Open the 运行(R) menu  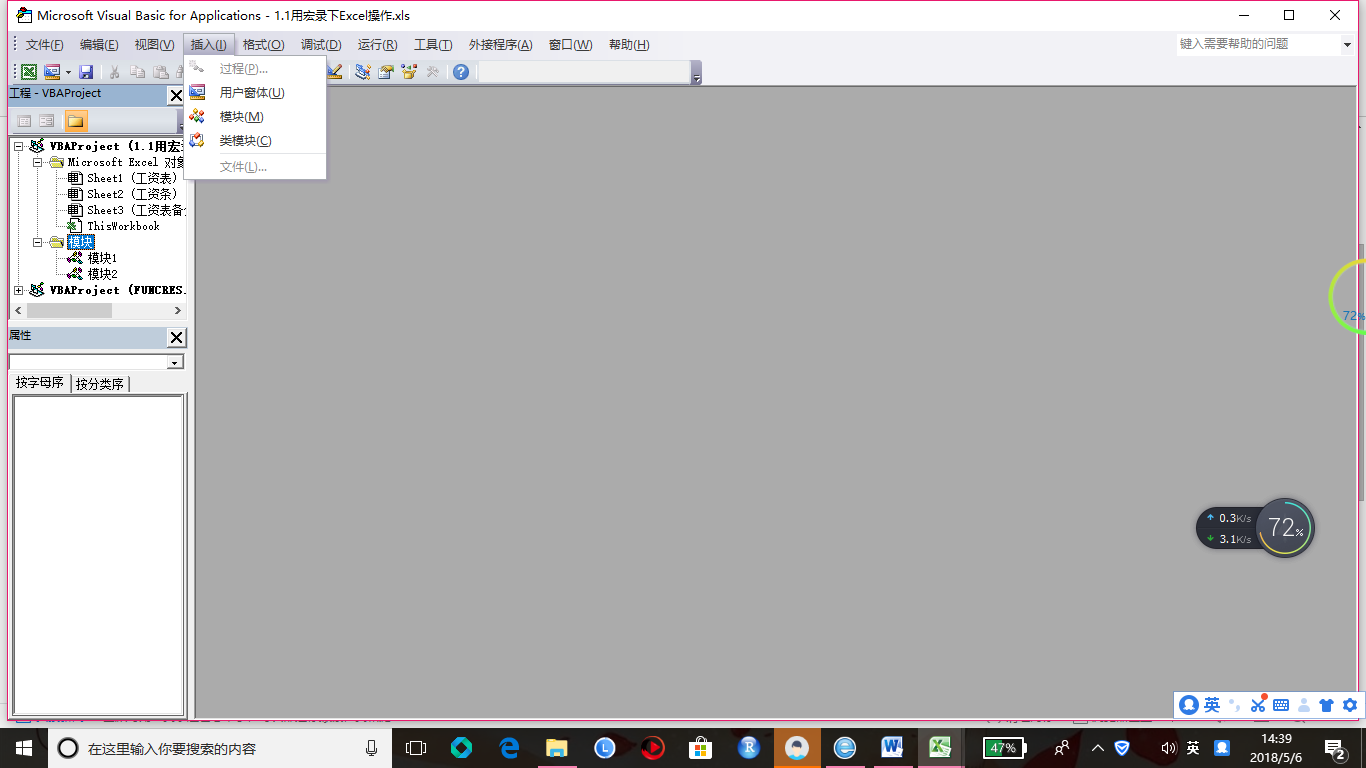[377, 45]
